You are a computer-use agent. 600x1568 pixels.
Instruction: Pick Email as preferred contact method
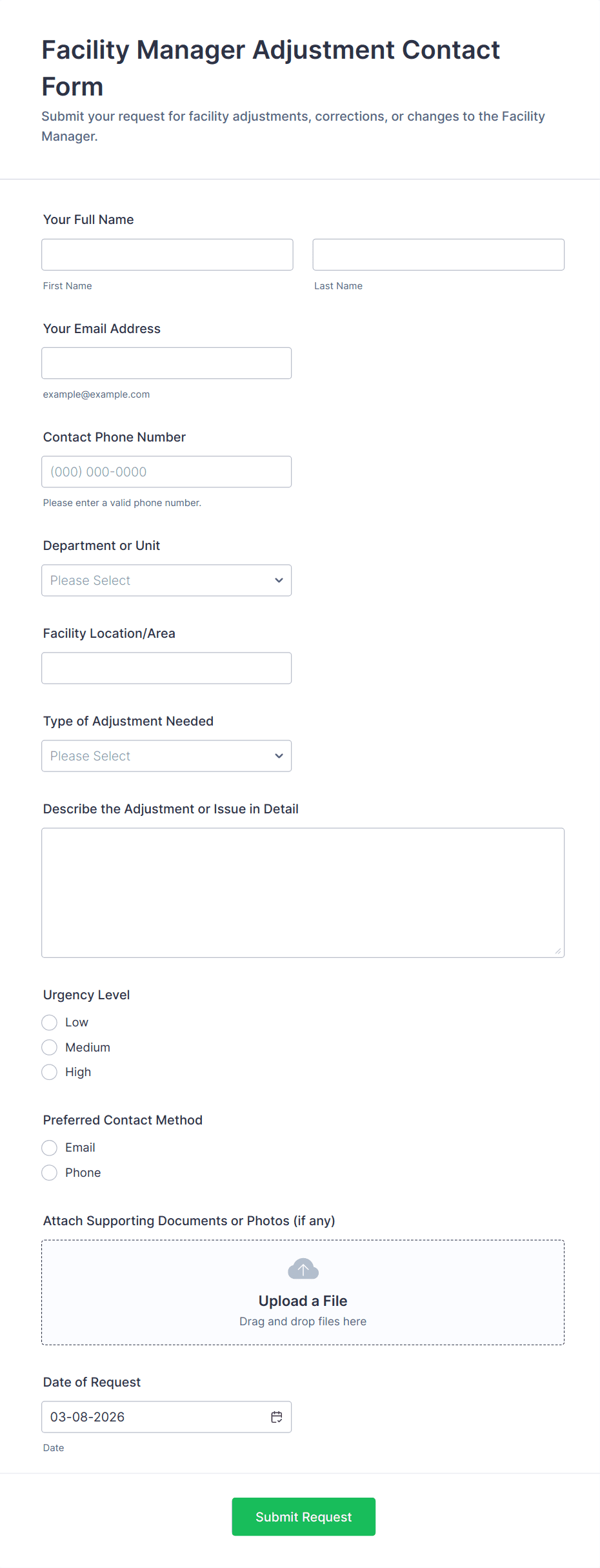coord(50,1148)
